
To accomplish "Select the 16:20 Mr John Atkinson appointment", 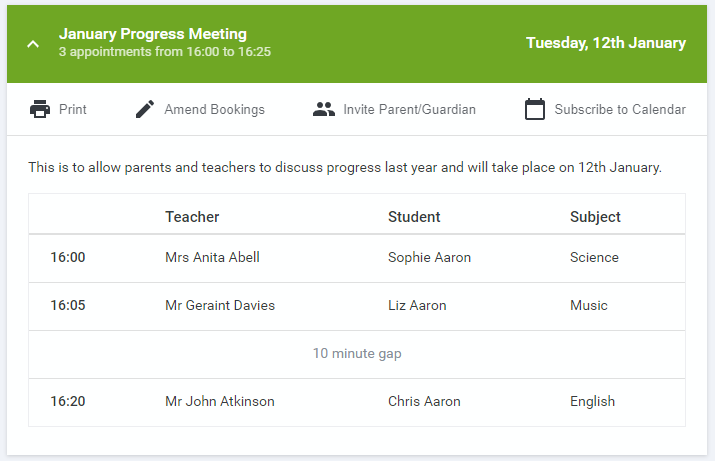I will (357, 403).
